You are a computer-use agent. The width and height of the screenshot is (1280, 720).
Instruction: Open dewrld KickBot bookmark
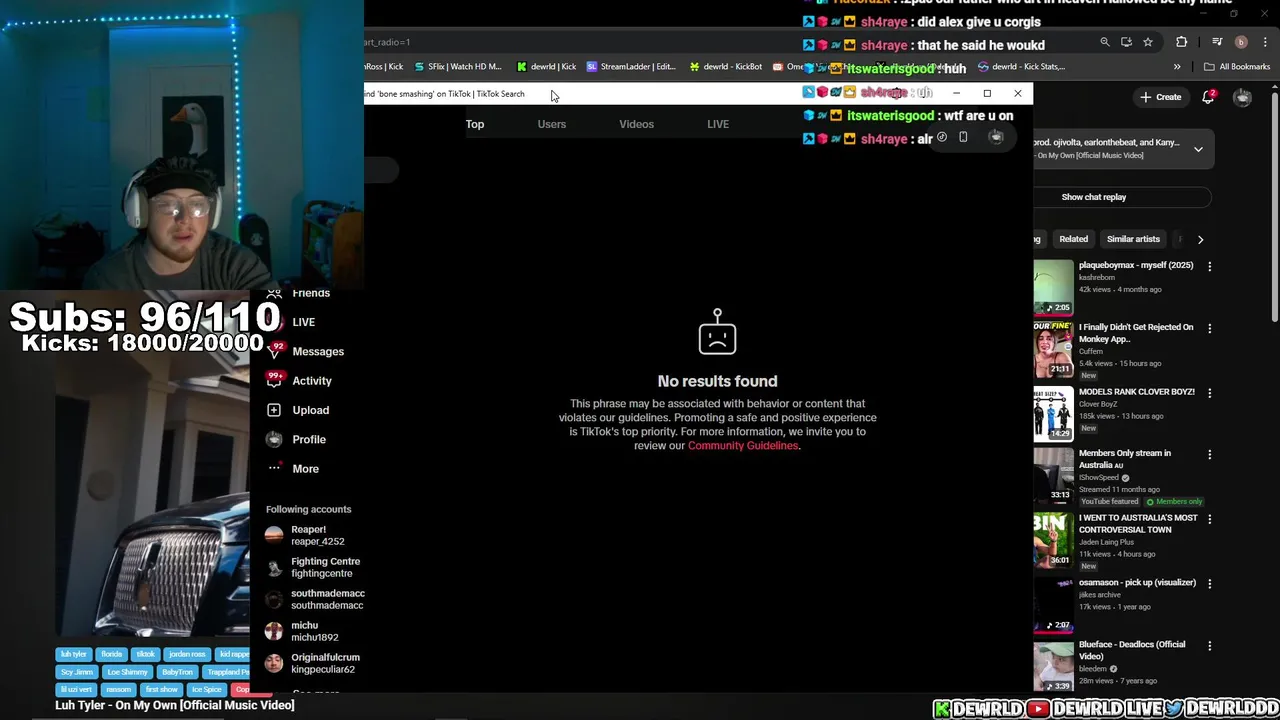click(x=726, y=67)
